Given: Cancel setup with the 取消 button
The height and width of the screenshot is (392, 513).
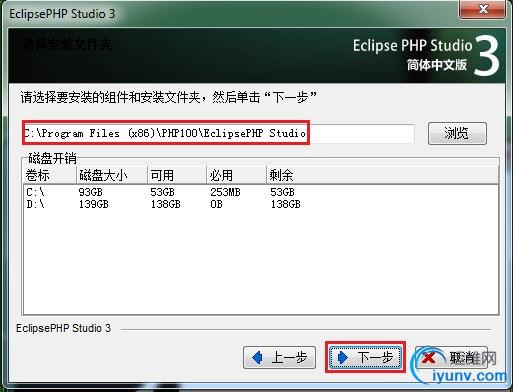Looking at the screenshot, I should coord(452,357).
